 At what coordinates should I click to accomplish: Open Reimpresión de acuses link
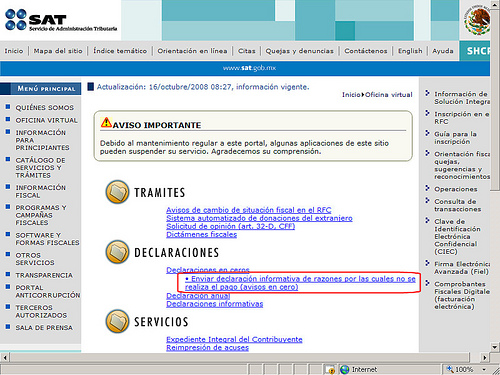click(x=207, y=347)
